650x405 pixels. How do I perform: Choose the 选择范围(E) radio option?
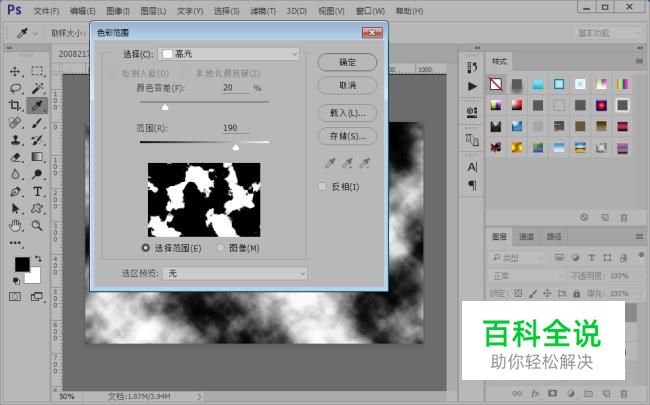(146, 248)
